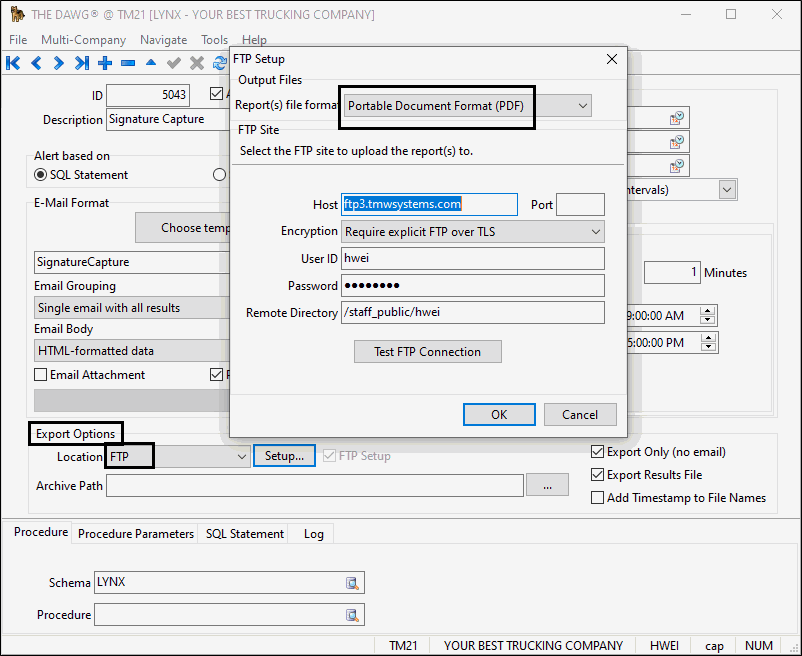Image resolution: width=802 pixels, height=656 pixels.
Task: Open the Export Location dropdown showing FTP
Action: [x=242, y=457]
